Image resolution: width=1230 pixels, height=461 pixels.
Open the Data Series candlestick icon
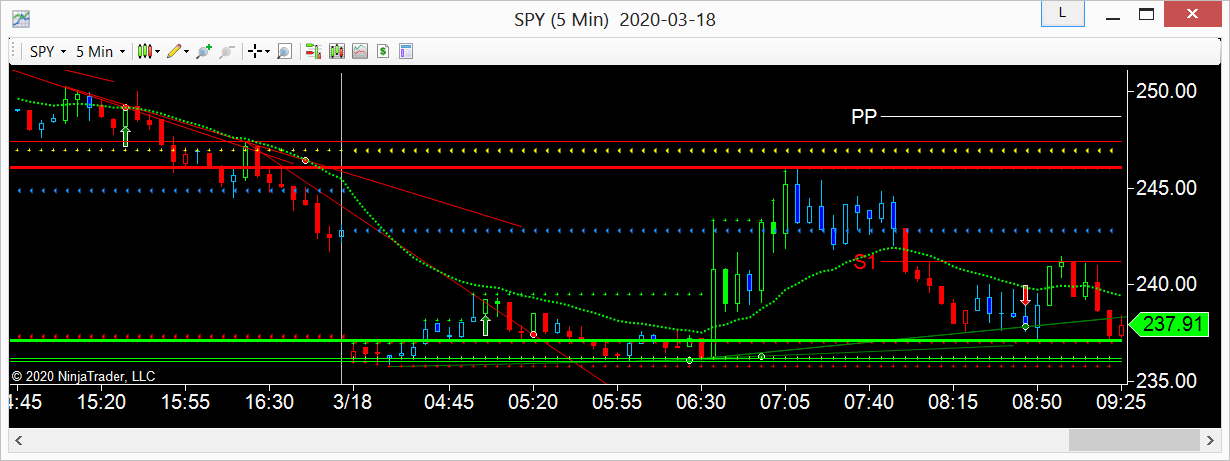tap(337, 51)
